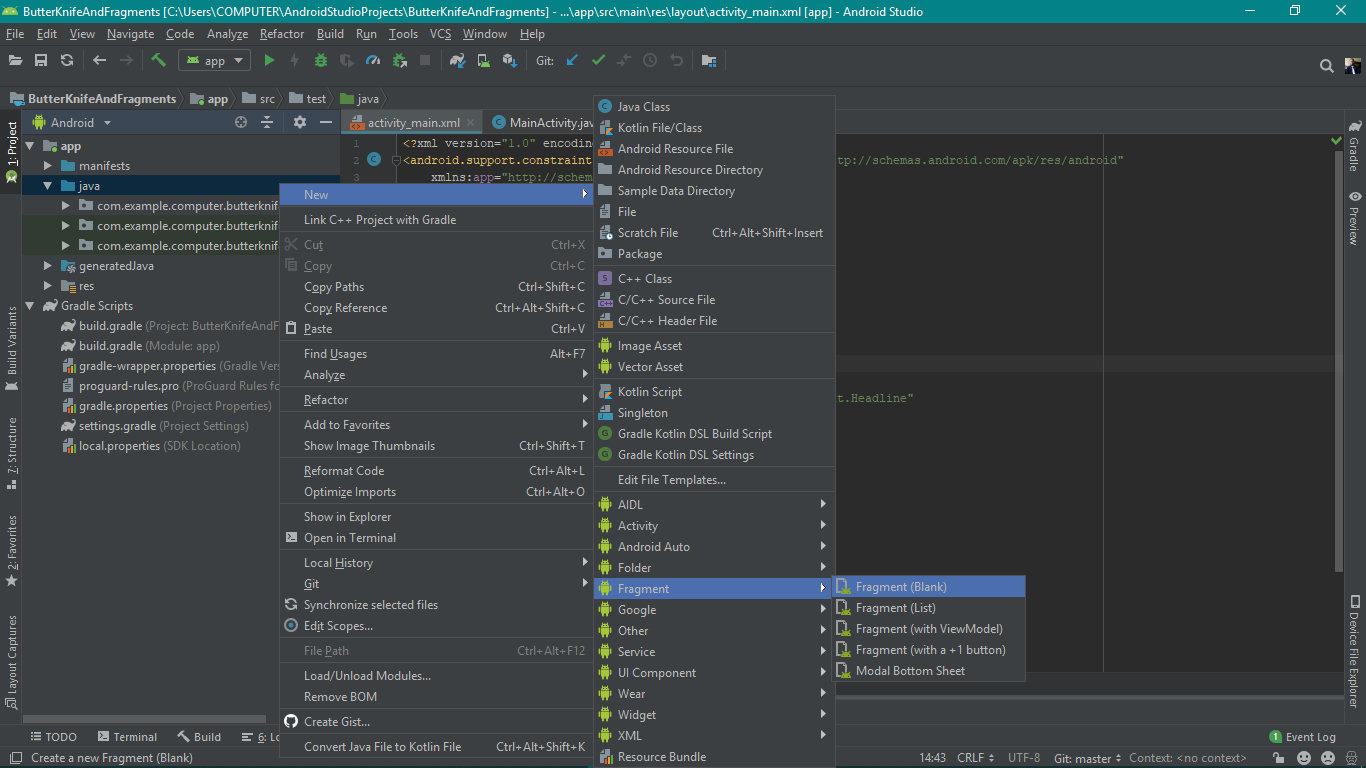Screen dimensions: 1366x768
Task: Choose Show in Explorer
Action: [x=436, y=517]
